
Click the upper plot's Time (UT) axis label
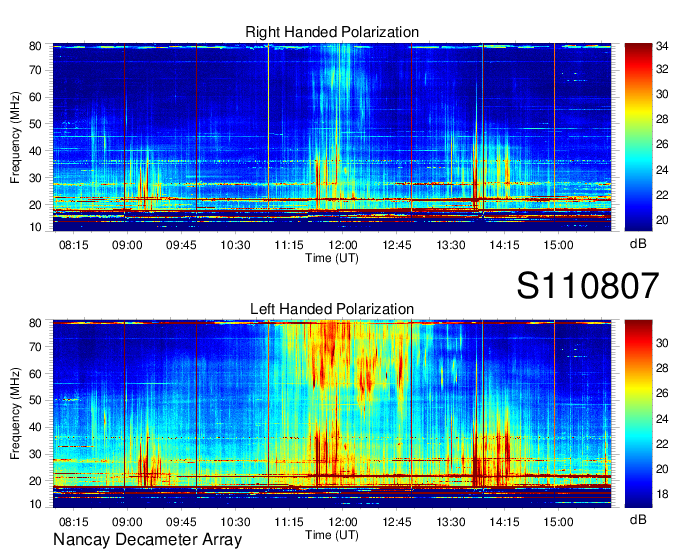coord(332,258)
